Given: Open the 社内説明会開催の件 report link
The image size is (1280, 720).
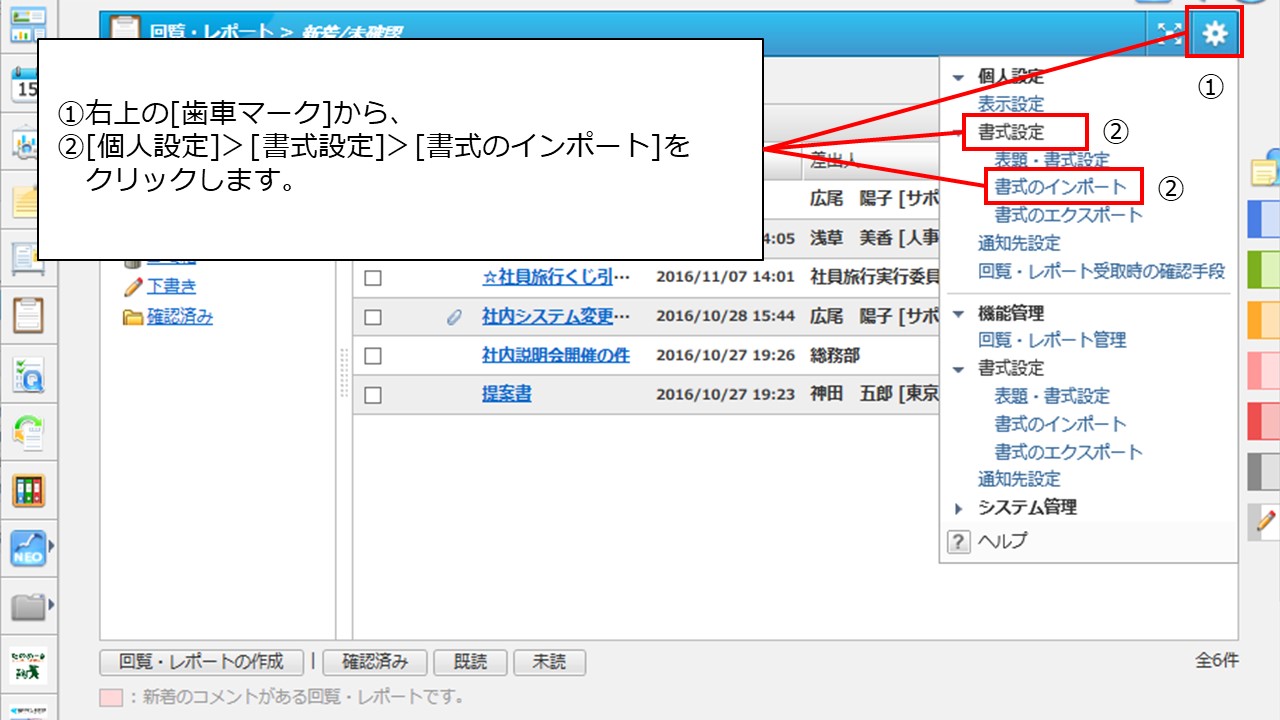Looking at the screenshot, I should tap(555, 355).
